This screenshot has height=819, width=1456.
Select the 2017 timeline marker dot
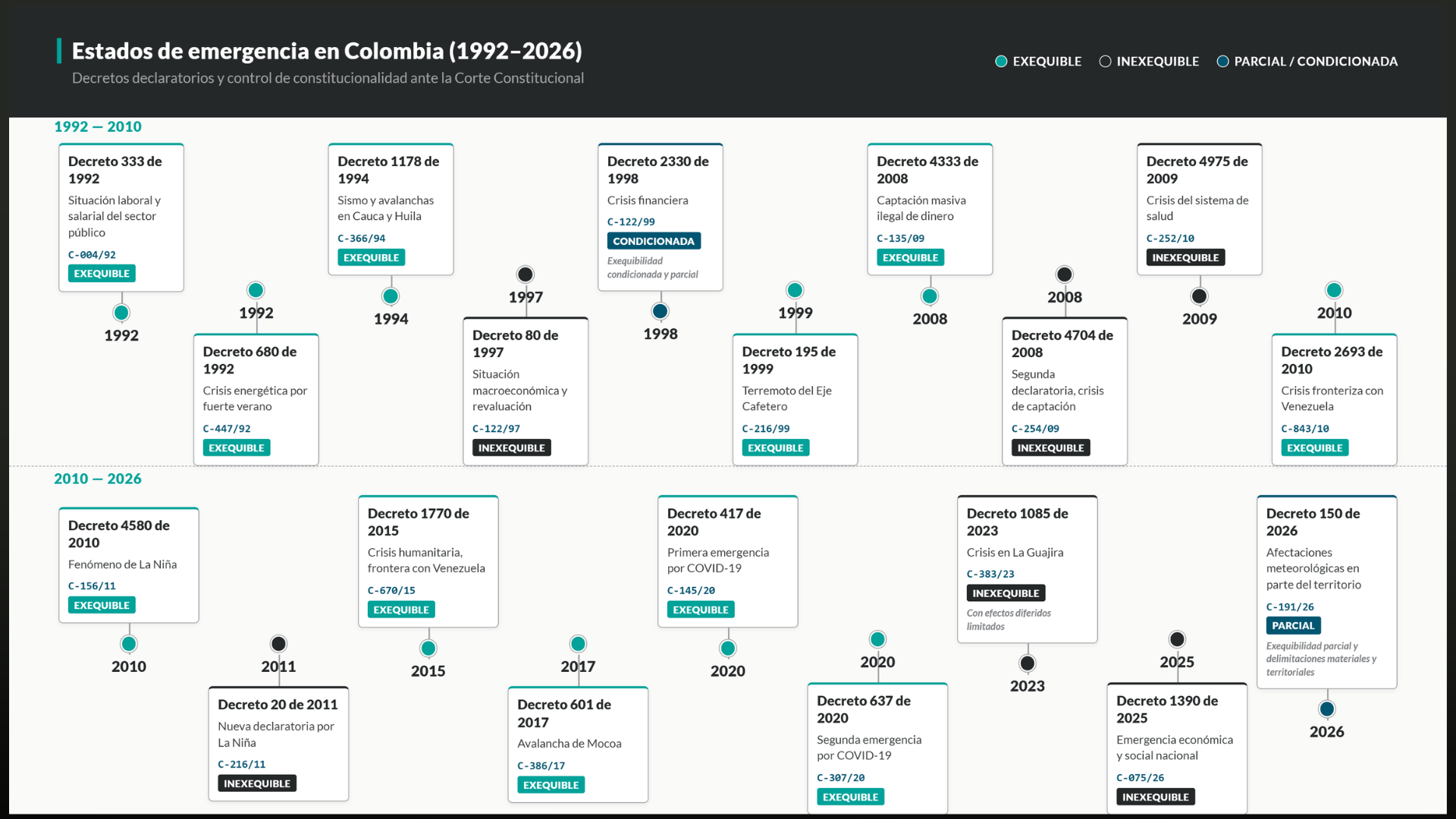[578, 644]
